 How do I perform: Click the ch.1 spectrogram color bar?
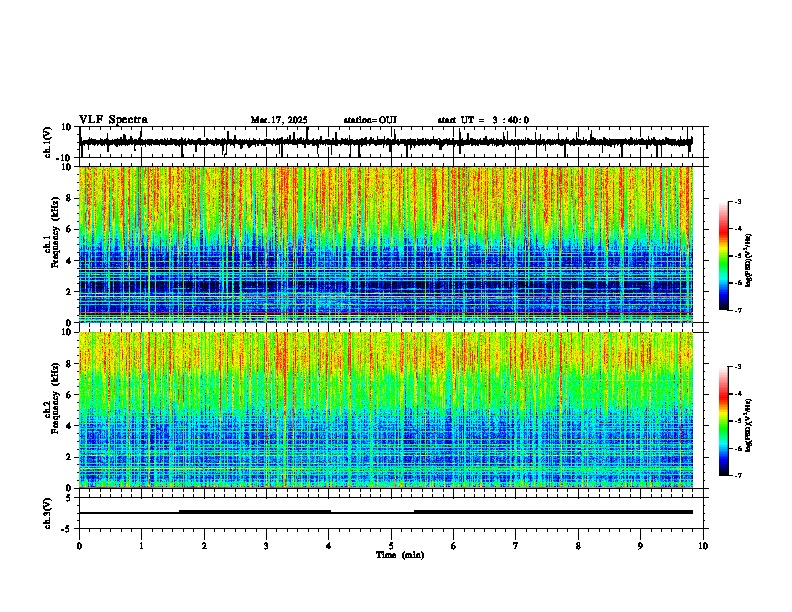(x=723, y=256)
